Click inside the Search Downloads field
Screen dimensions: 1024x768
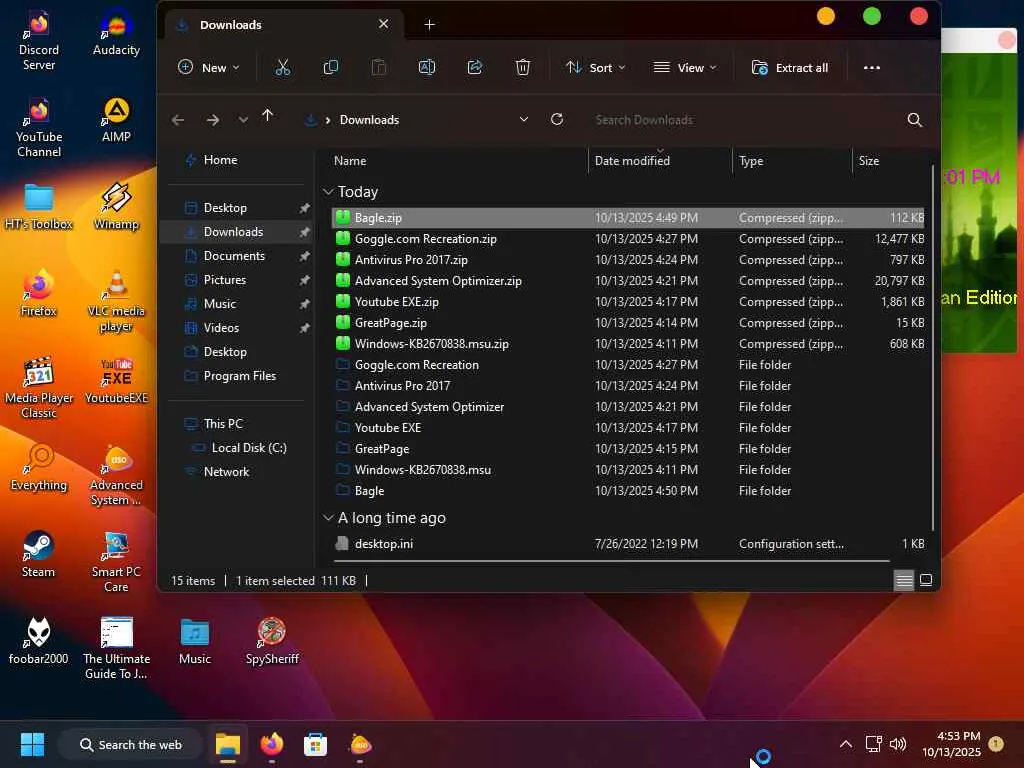pyautogui.click(x=740, y=120)
